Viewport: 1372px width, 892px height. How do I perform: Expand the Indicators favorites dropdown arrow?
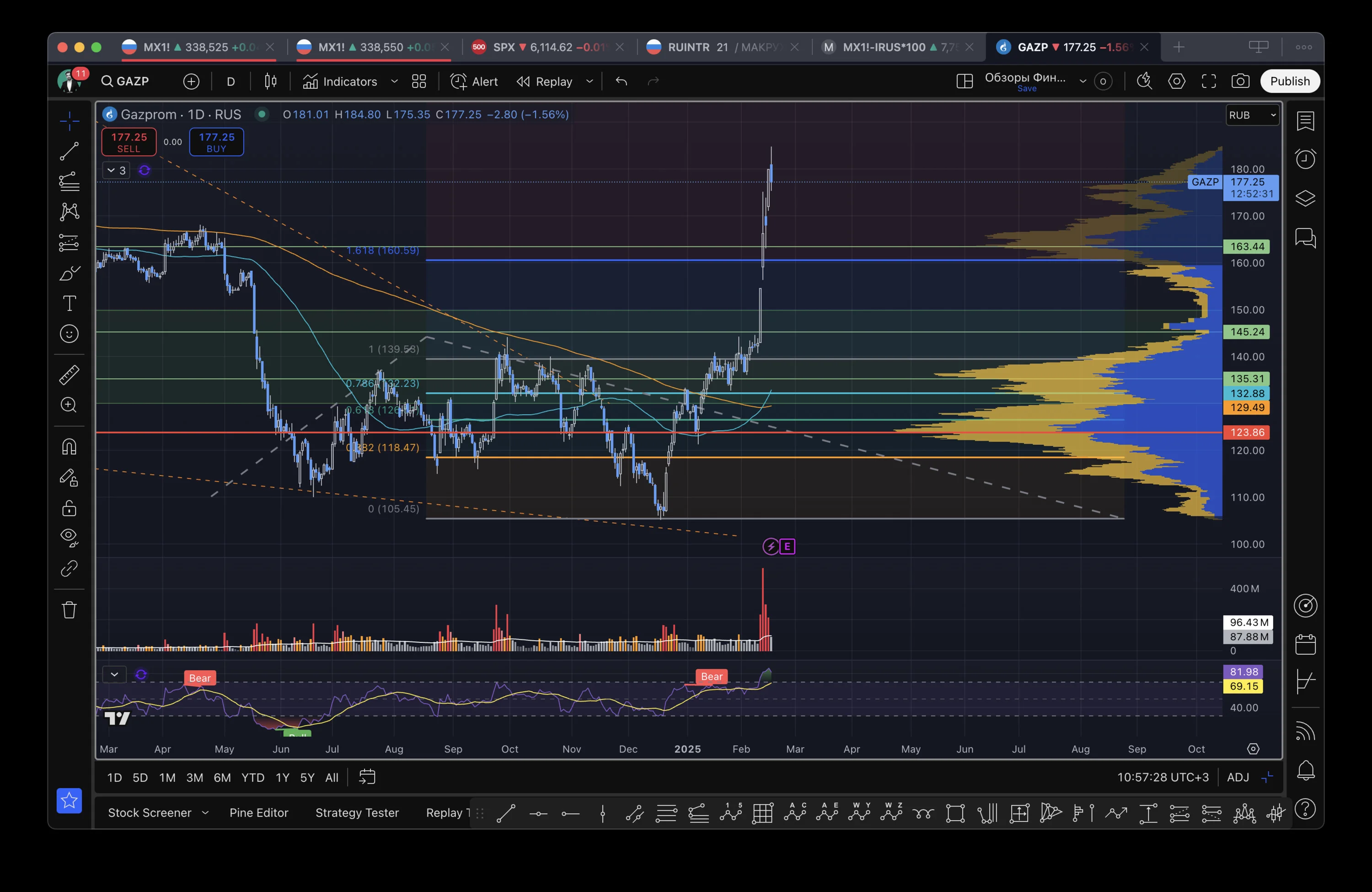point(394,81)
